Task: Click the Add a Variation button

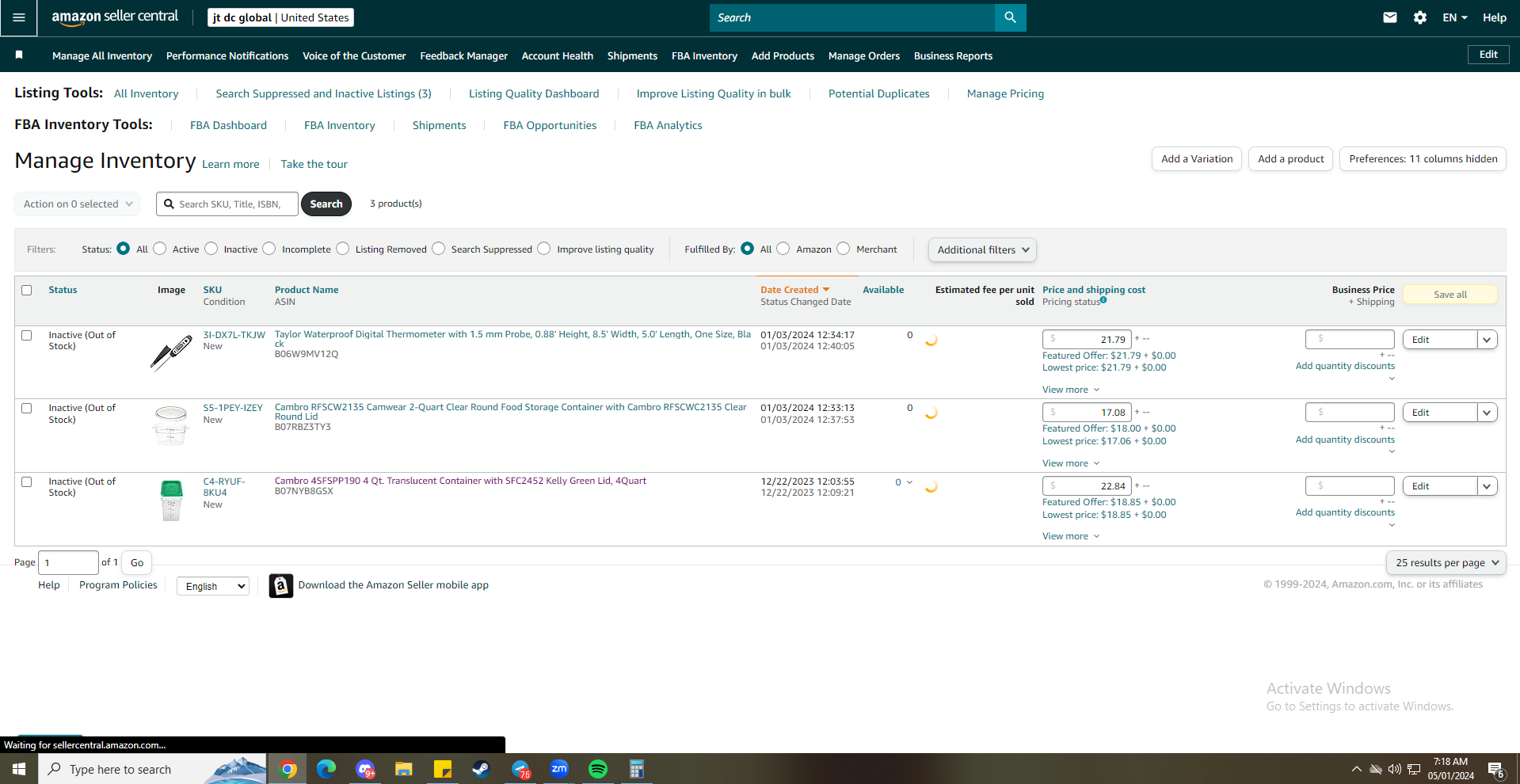Action: (x=1197, y=158)
